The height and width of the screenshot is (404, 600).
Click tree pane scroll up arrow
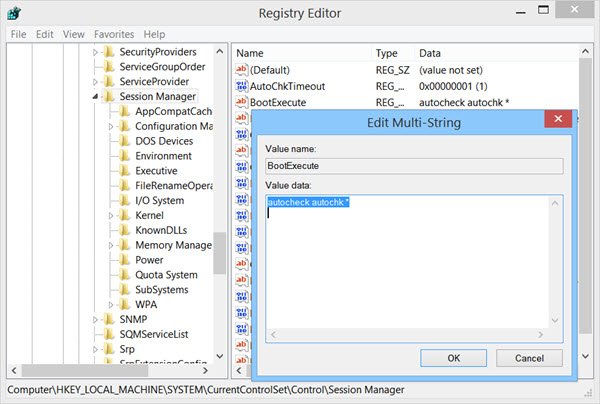point(220,51)
